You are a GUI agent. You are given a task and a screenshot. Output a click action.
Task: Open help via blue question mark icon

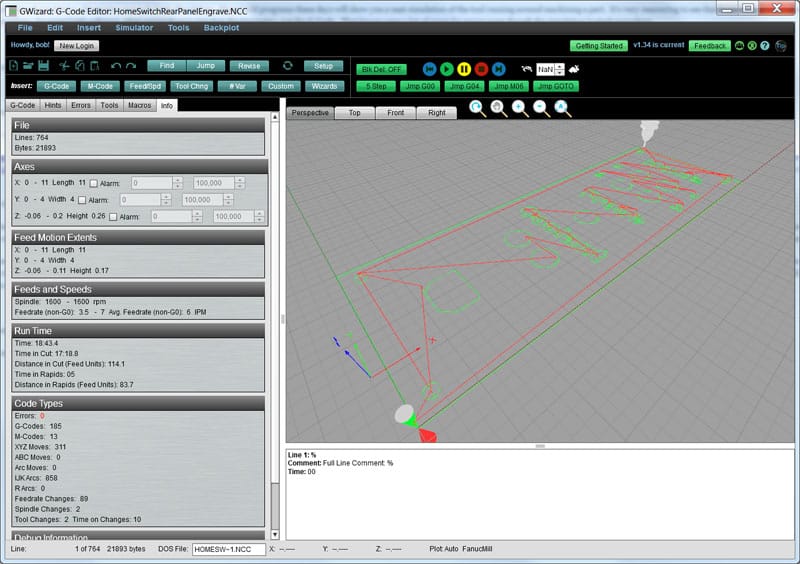(765, 45)
